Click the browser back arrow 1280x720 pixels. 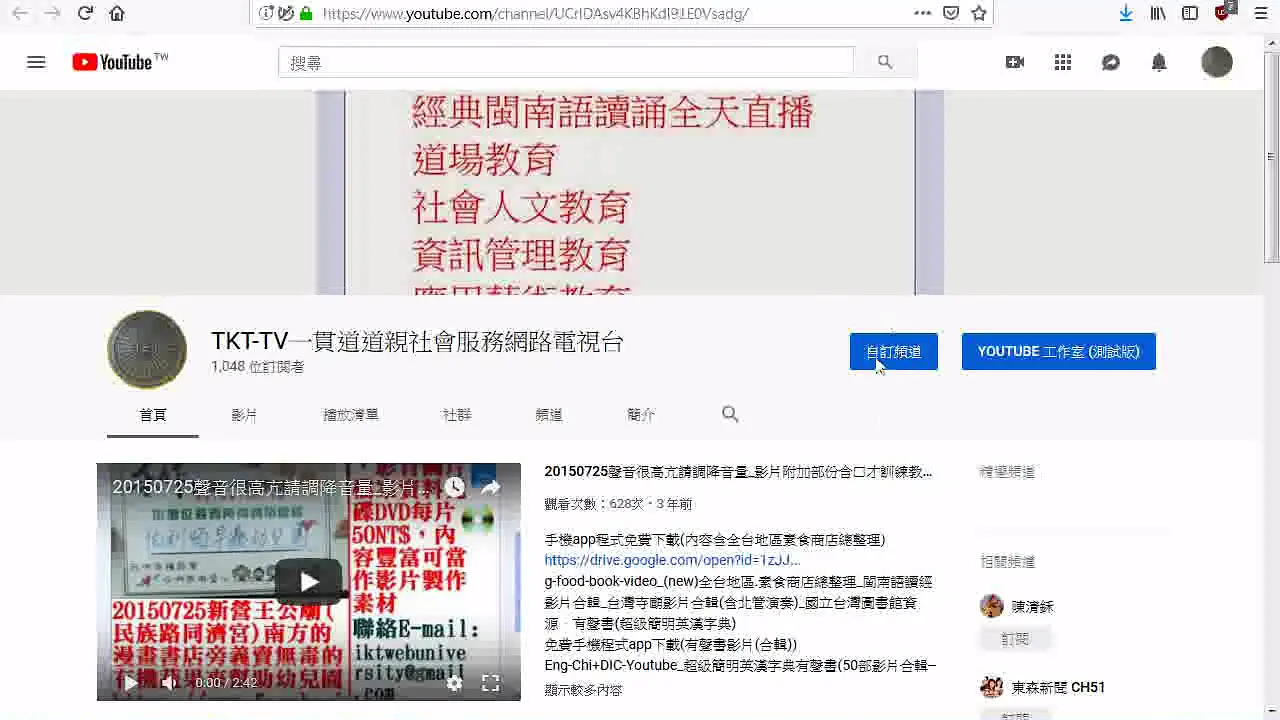pyautogui.click(x=20, y=13)
